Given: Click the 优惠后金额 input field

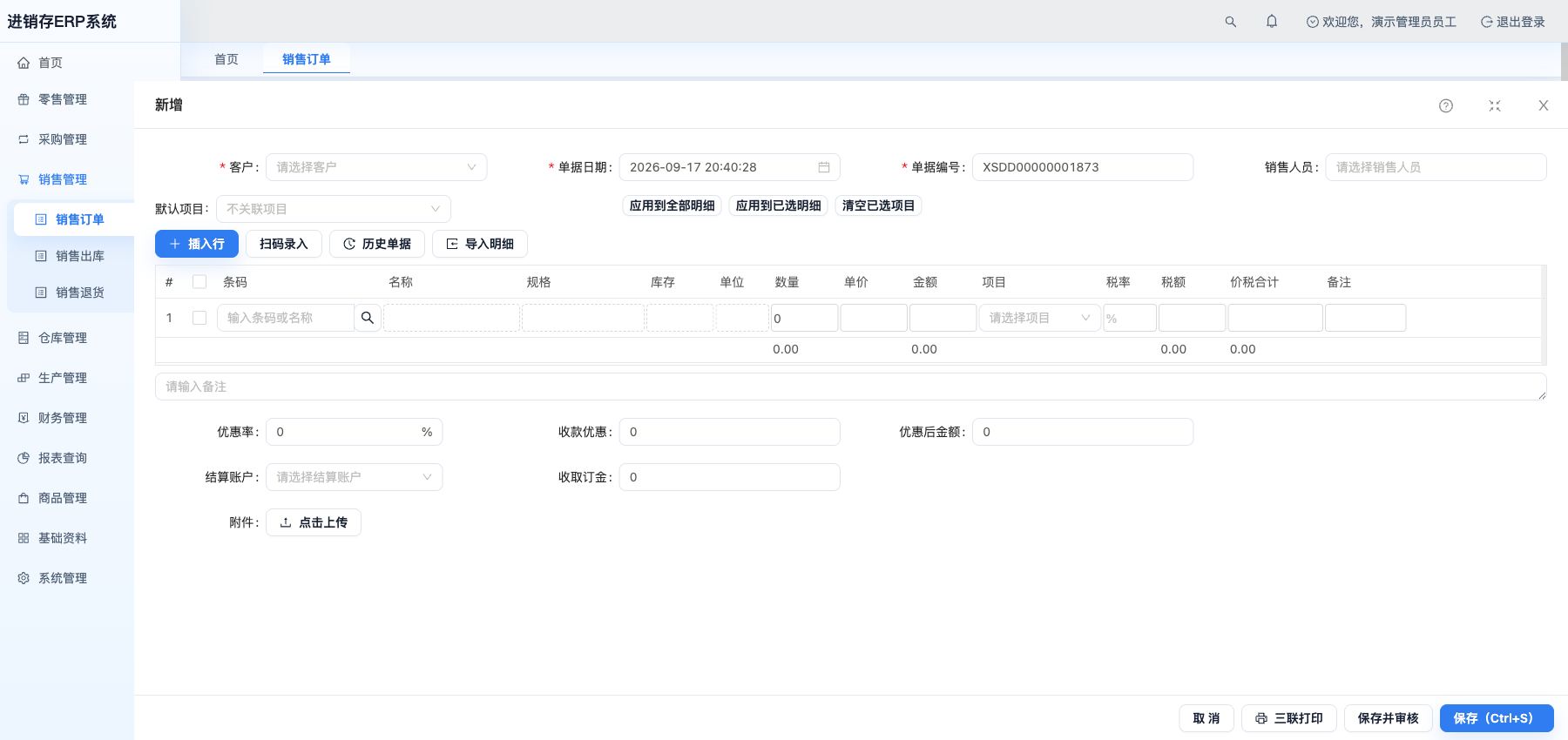Looking at the screenshot, I should [x=1083, y=432].
